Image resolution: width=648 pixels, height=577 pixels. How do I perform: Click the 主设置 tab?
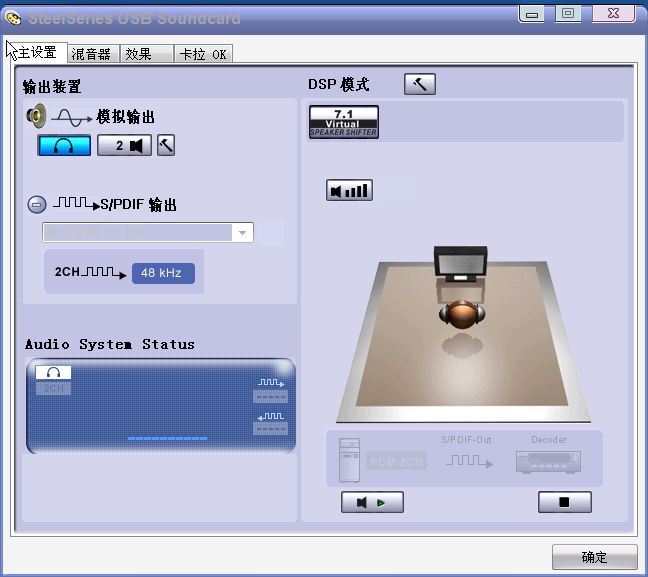pos(37,53)
